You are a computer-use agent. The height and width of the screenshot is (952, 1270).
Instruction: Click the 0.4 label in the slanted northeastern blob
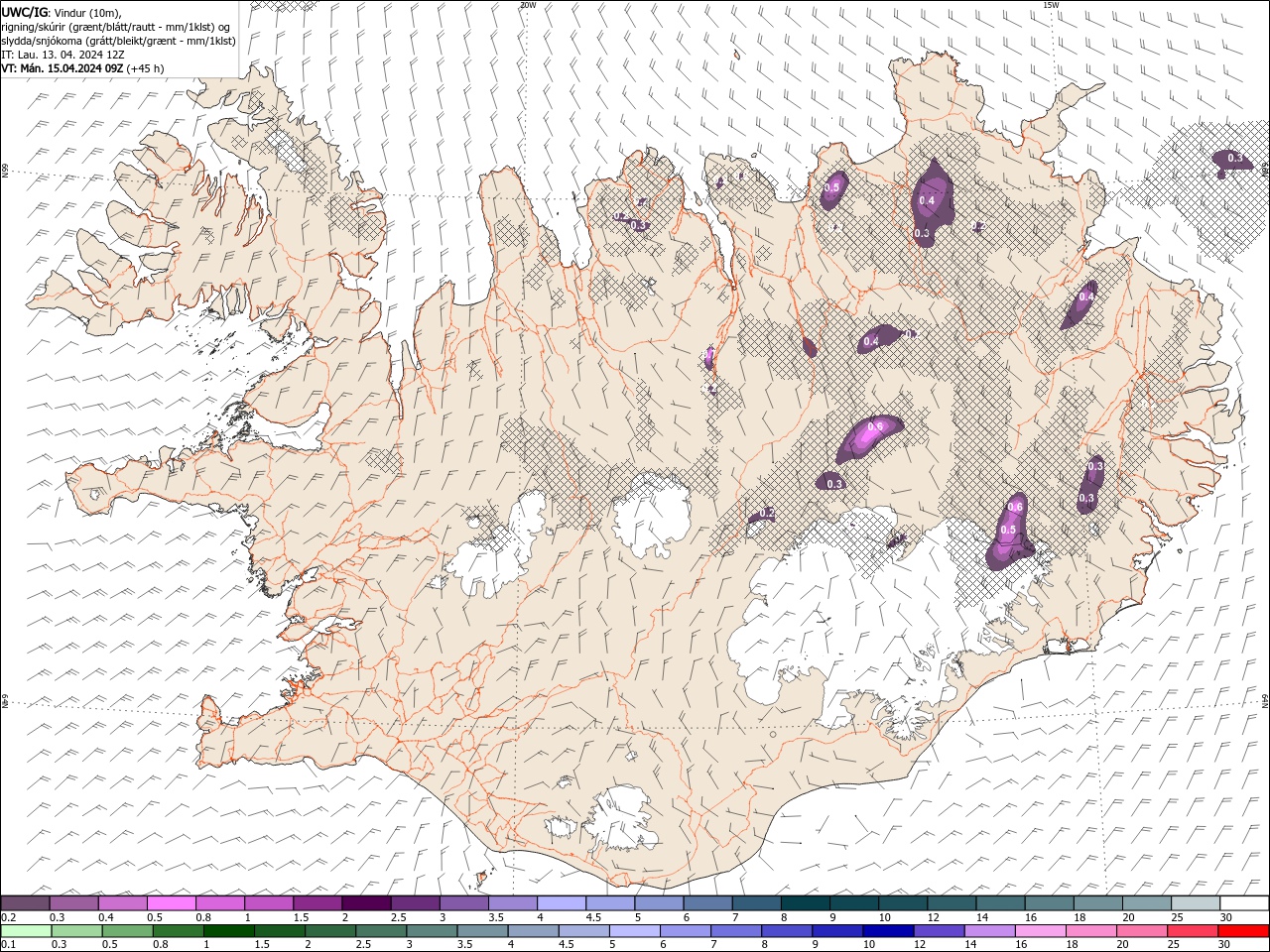1086,297
